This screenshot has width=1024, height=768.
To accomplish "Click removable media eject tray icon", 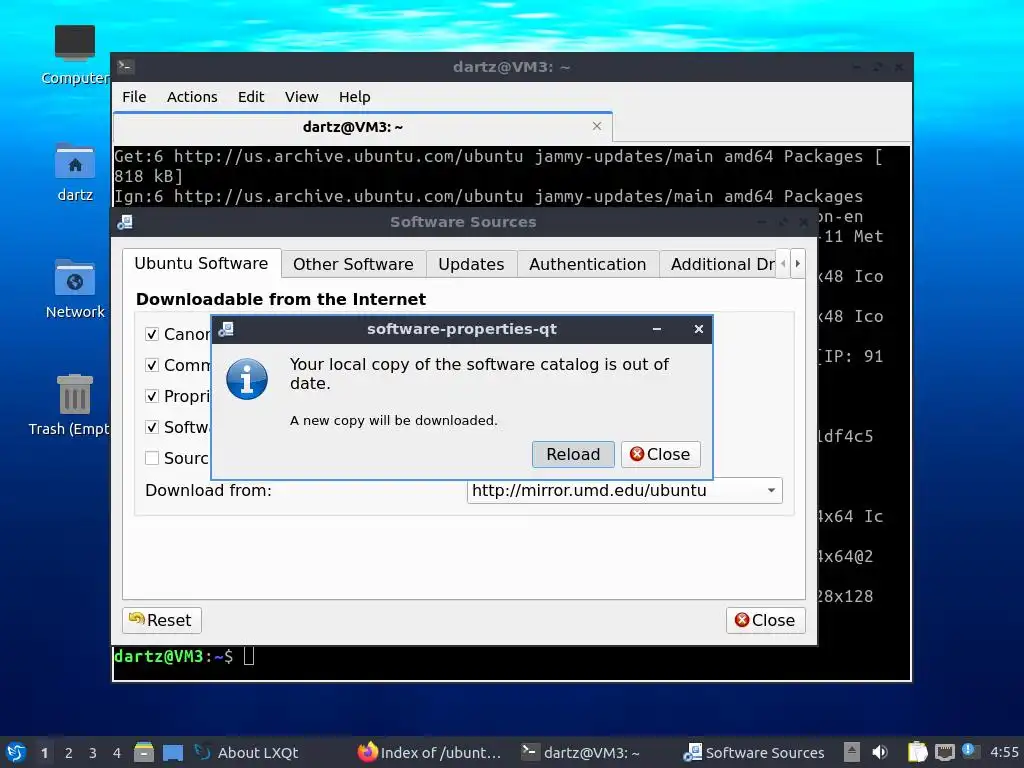I will 851,752.
